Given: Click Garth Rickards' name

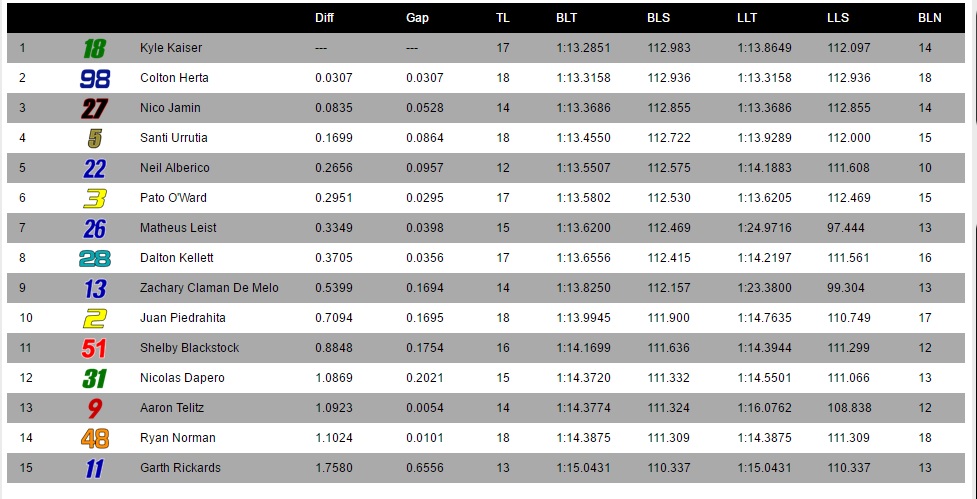Looking at the screenshot, I should click(180, 468).
